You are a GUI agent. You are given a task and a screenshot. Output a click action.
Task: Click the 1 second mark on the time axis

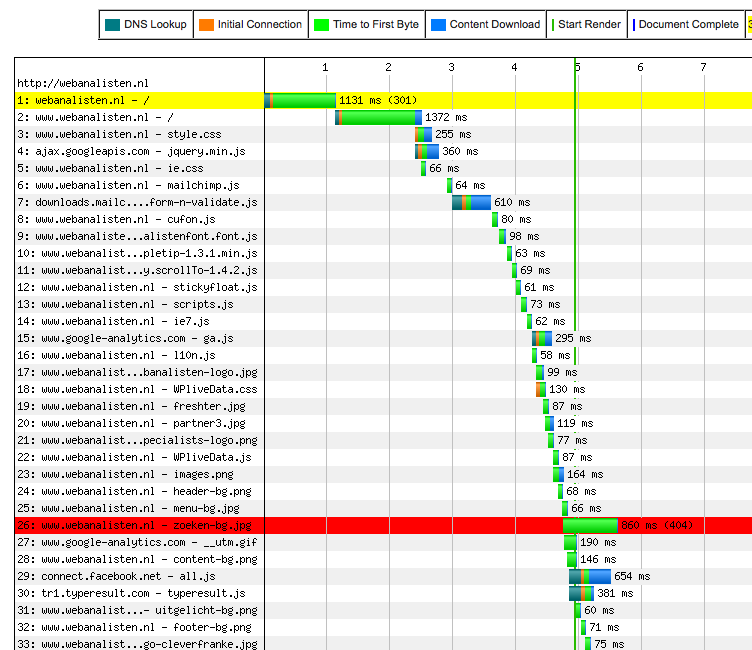[325, 67]
